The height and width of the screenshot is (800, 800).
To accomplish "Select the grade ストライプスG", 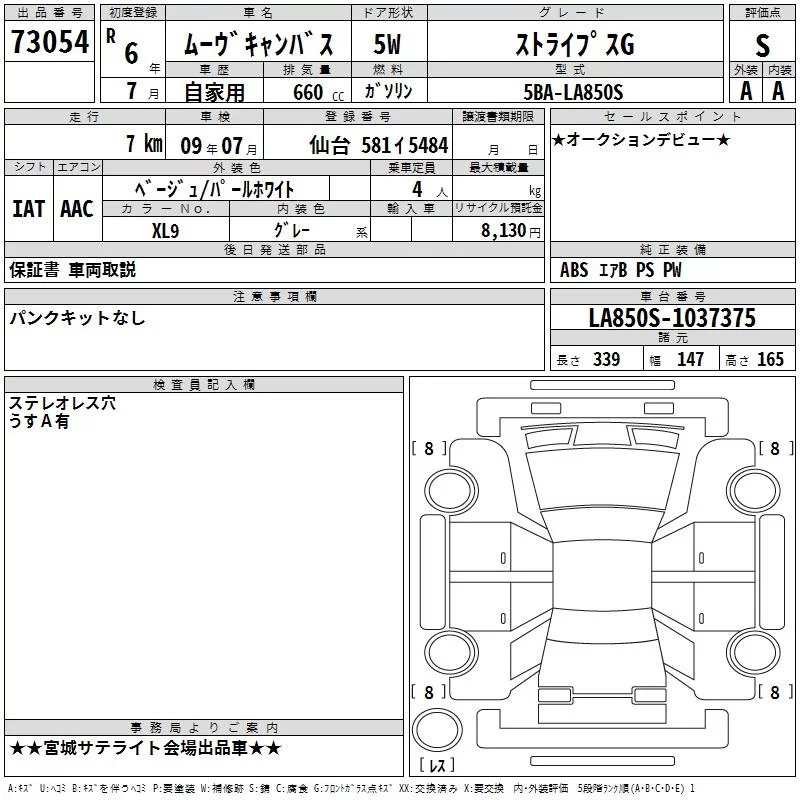I will tap(575, 44).
